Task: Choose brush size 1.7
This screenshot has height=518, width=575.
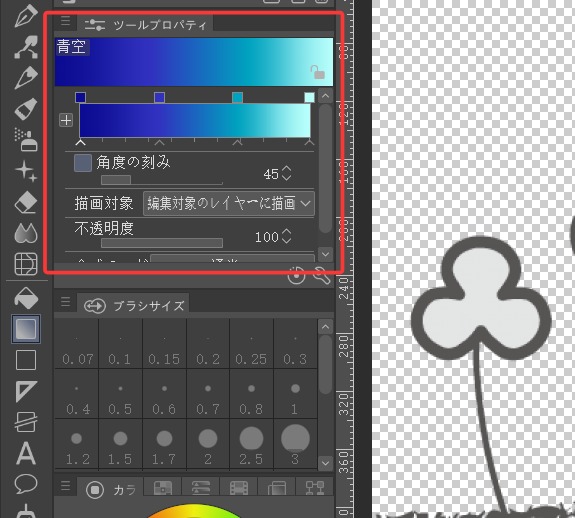Action: point(164,444)
